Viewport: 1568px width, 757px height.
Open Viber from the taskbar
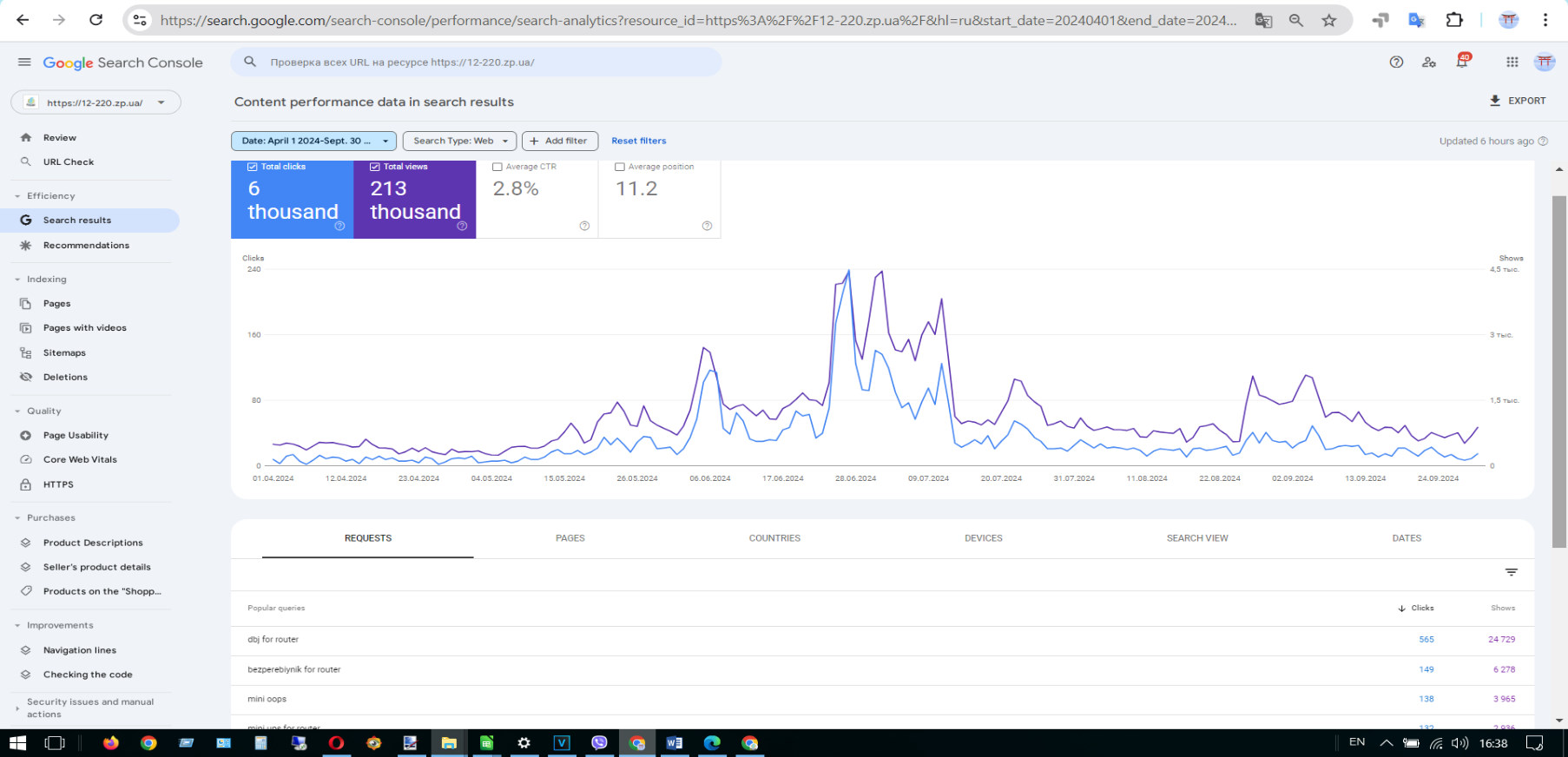(x=599, y=743)
